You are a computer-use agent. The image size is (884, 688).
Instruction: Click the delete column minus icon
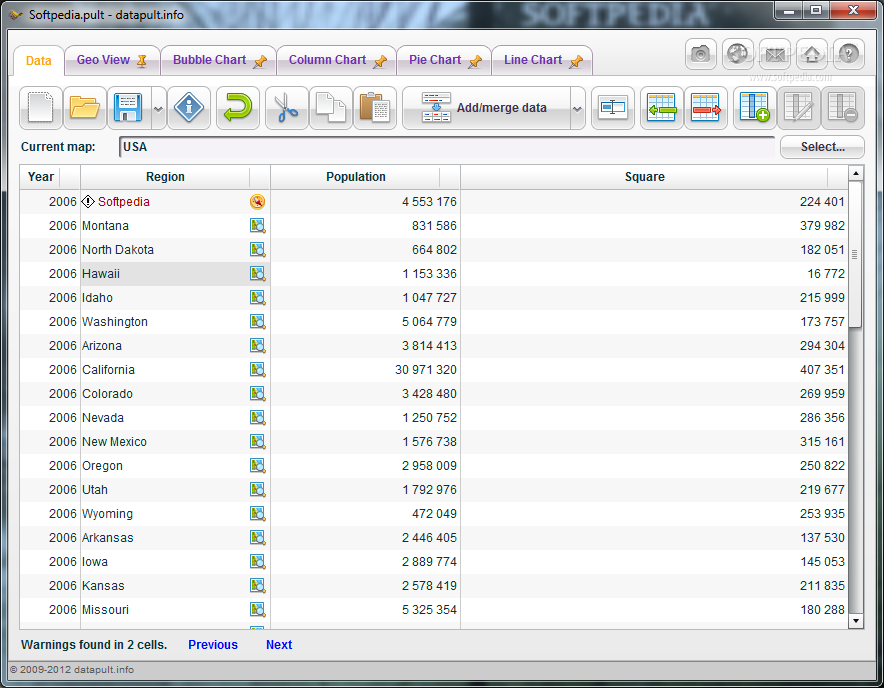[842, 108]
